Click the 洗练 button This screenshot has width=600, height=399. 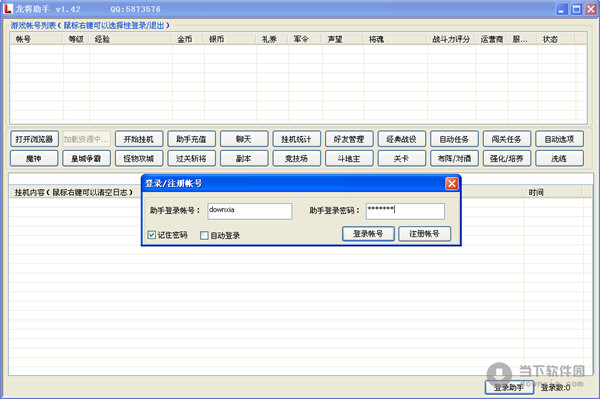(x=559, y=158)
